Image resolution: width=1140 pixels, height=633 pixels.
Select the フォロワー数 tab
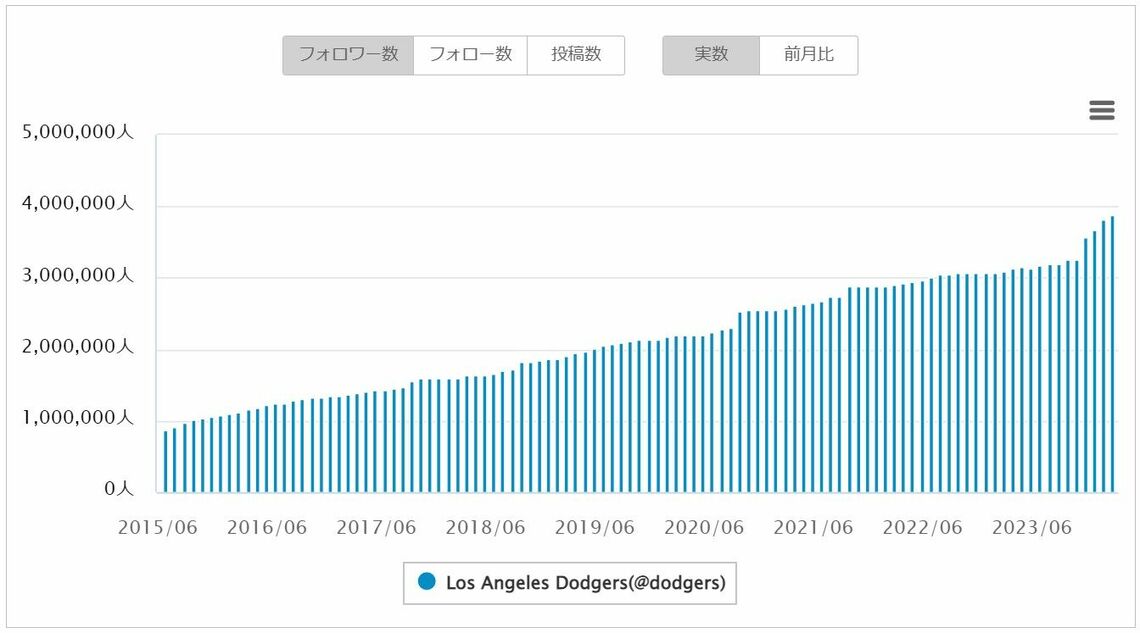click(x=348, y=55)
